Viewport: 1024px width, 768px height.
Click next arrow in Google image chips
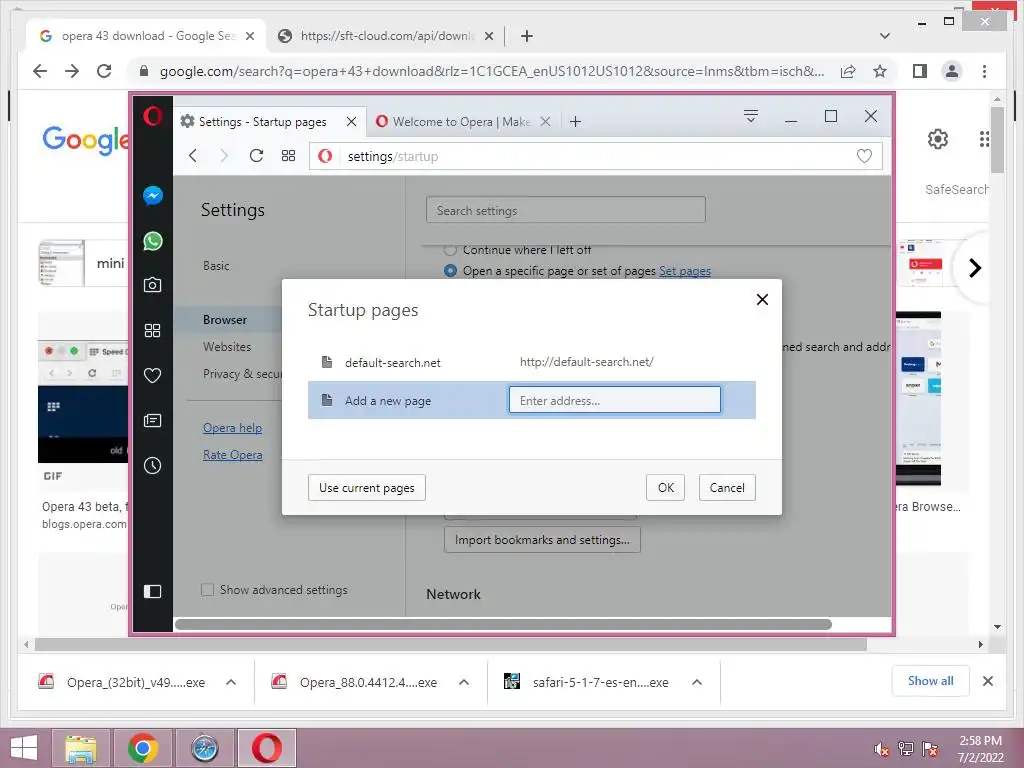[x=974, y=268]
